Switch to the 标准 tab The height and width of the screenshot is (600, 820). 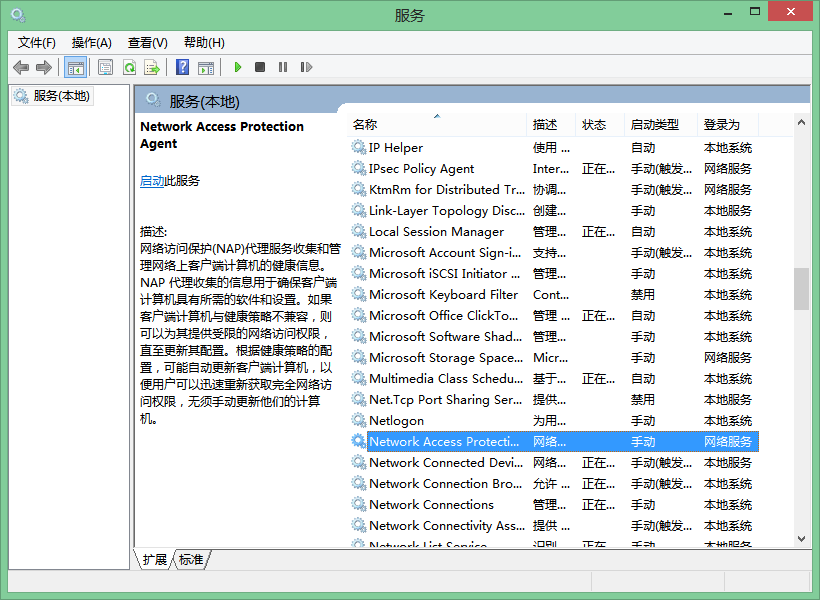[x=191, y=560]
